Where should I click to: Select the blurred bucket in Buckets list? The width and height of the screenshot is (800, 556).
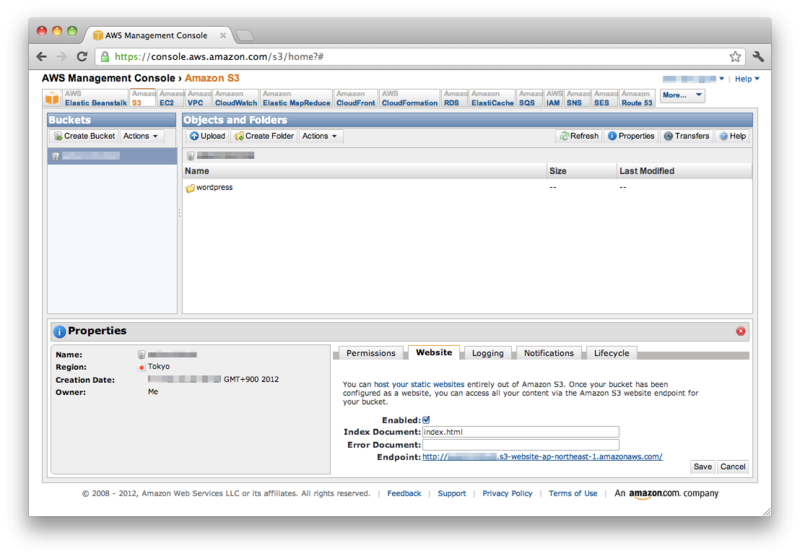click(112, 156)
